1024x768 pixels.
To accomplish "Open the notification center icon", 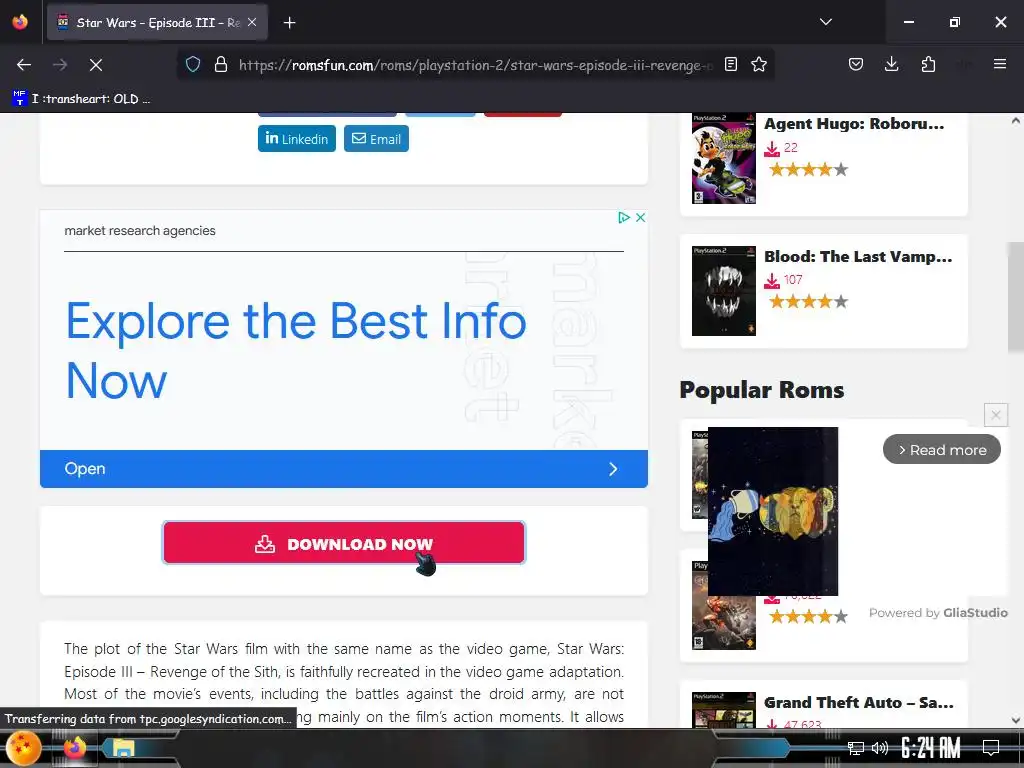I will pos(991,748).
